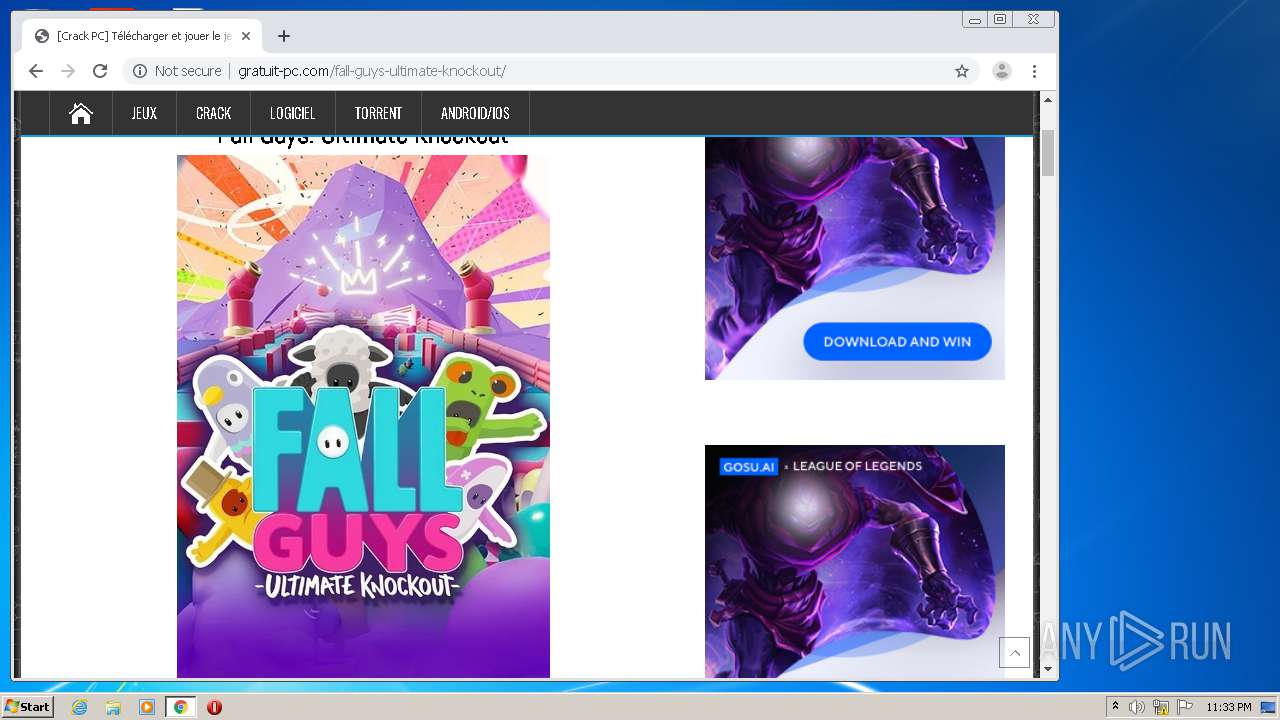Open the ANDROID/IOS menu item

click(475, 113)
